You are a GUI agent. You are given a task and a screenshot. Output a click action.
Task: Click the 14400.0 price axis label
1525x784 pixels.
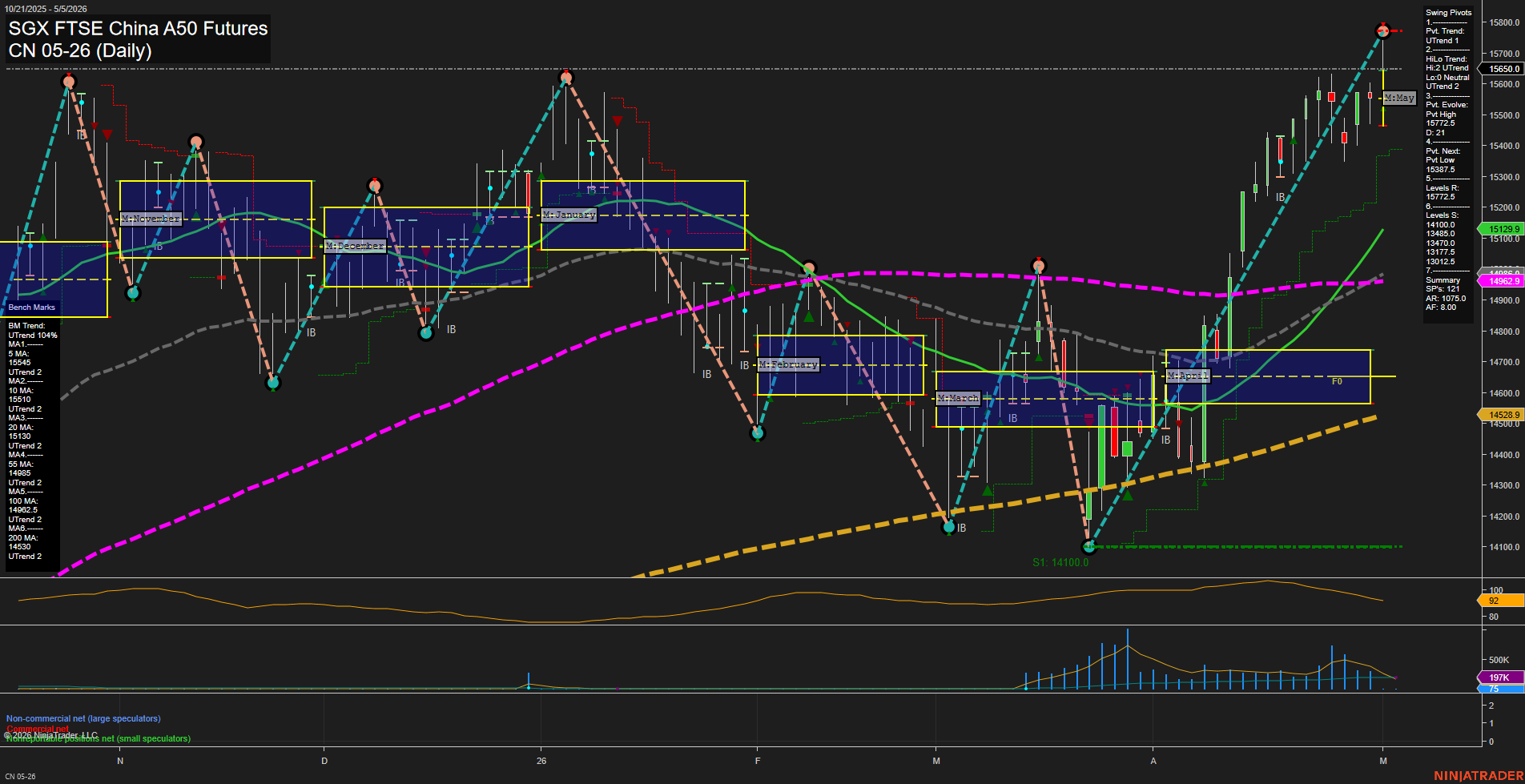click(x=1504, y=455)
